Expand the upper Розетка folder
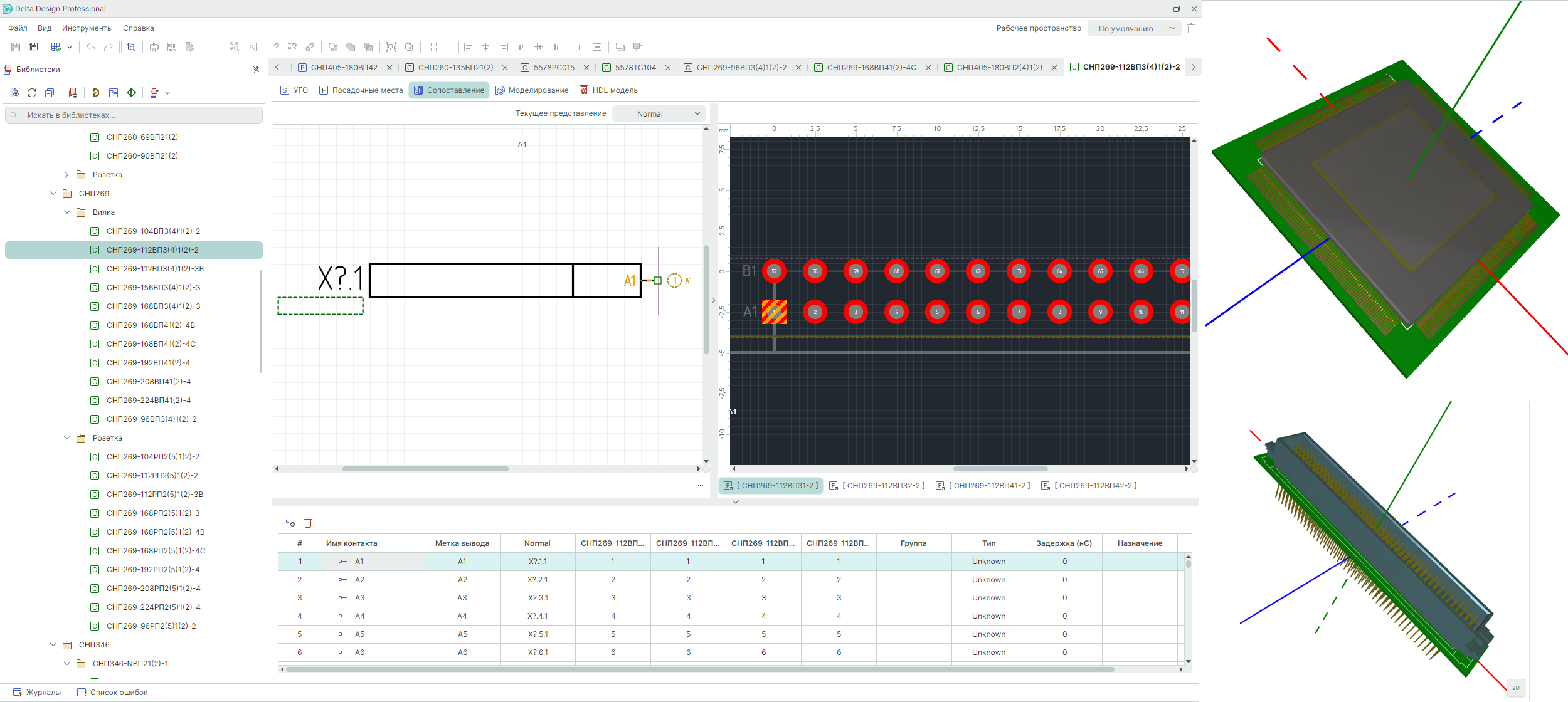Viewport: 1568px width, 702px height. point(66,175)
